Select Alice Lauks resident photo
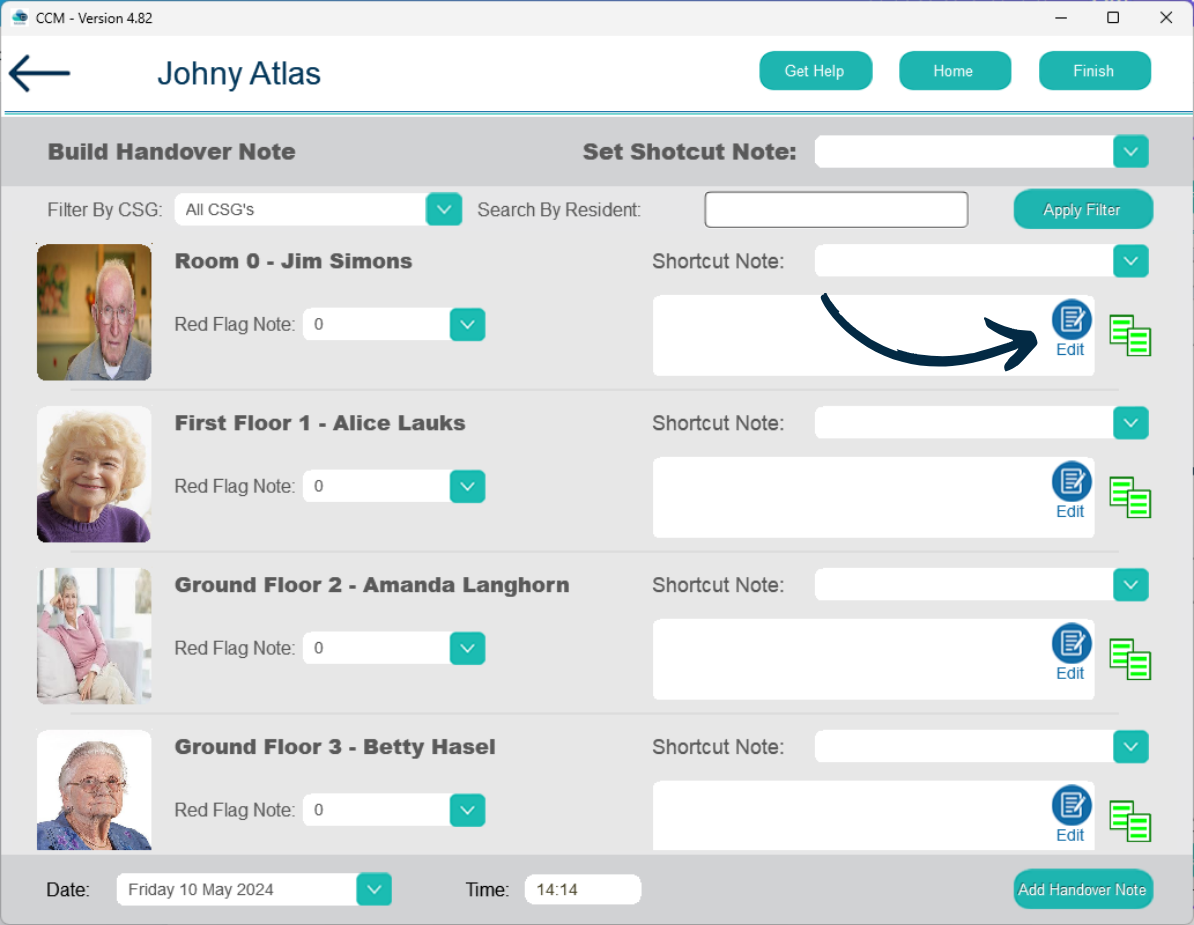The width and height of the screenshot is (1194, 925). (x=94, y=474)
